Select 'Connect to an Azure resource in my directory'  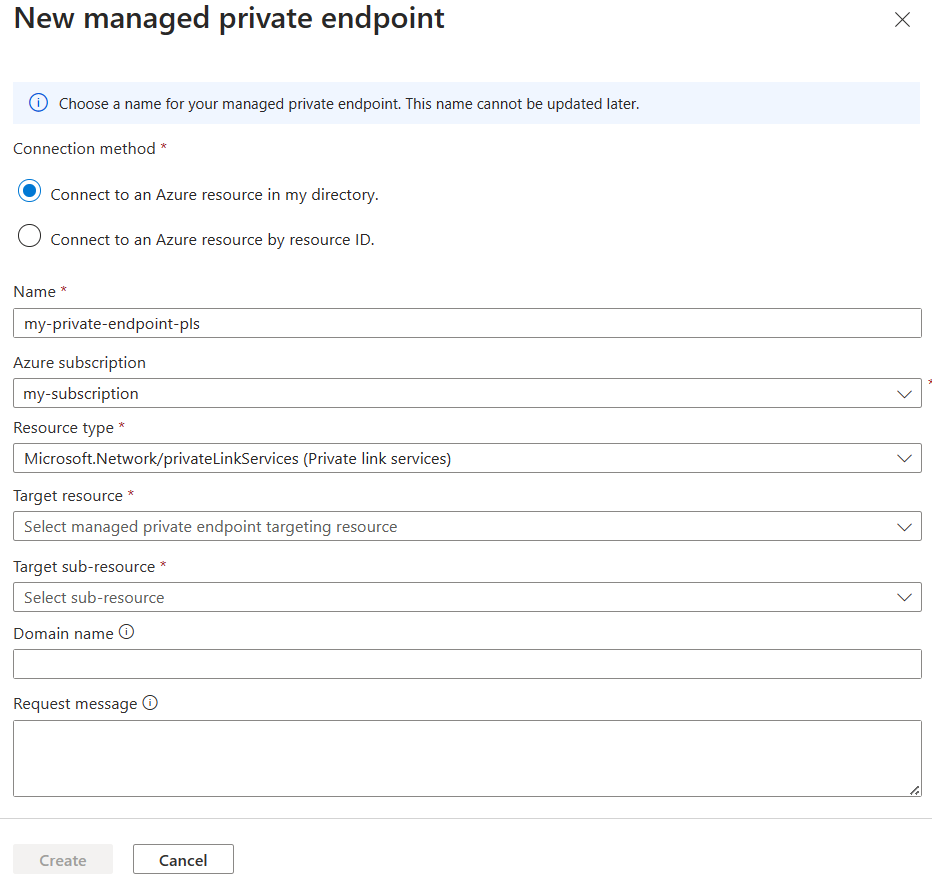click(30, 192)
